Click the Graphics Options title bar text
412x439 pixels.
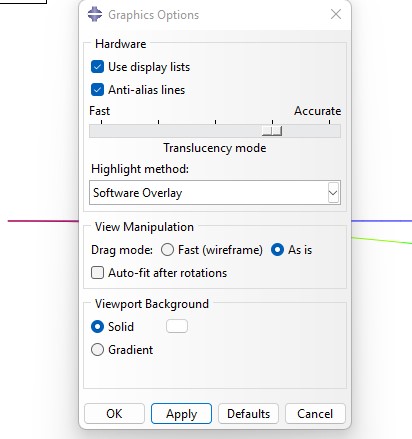(x=154, y=15)
